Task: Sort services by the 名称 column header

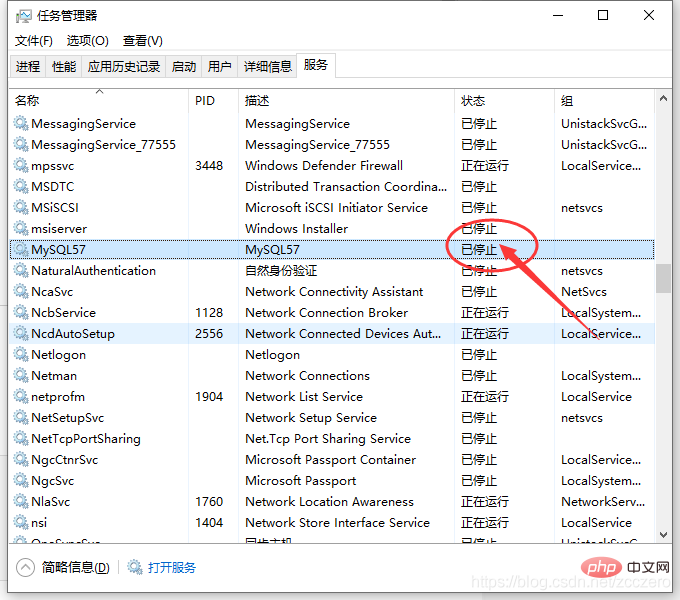Action: [99, 101]
